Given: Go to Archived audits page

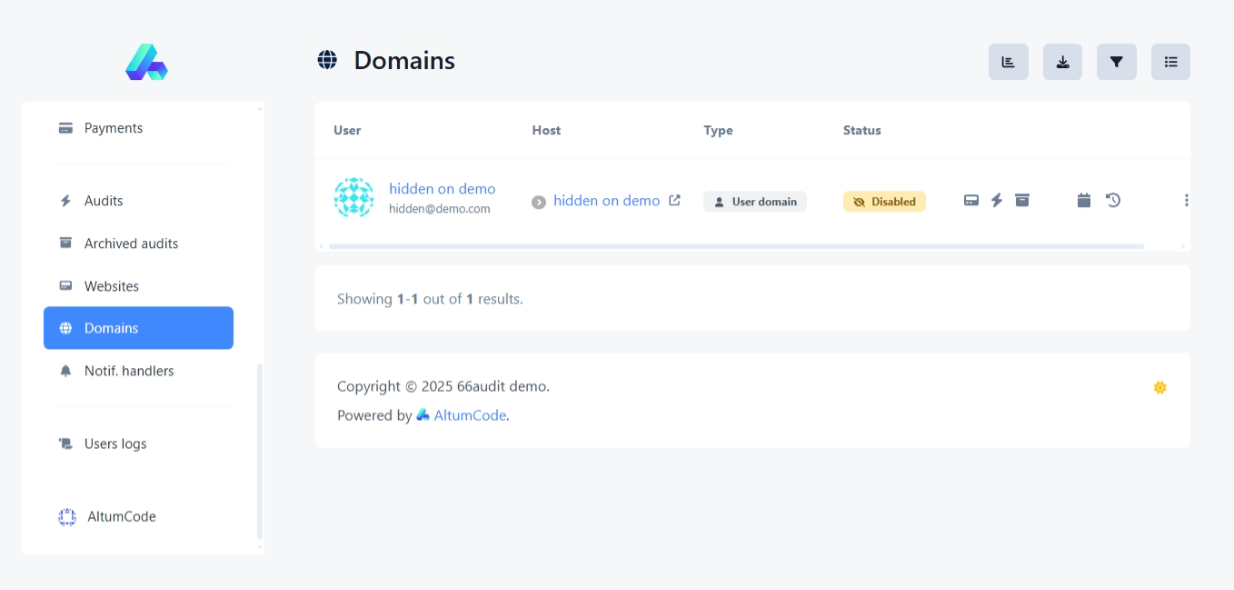Looking at the screenshot, I should 130,243.
